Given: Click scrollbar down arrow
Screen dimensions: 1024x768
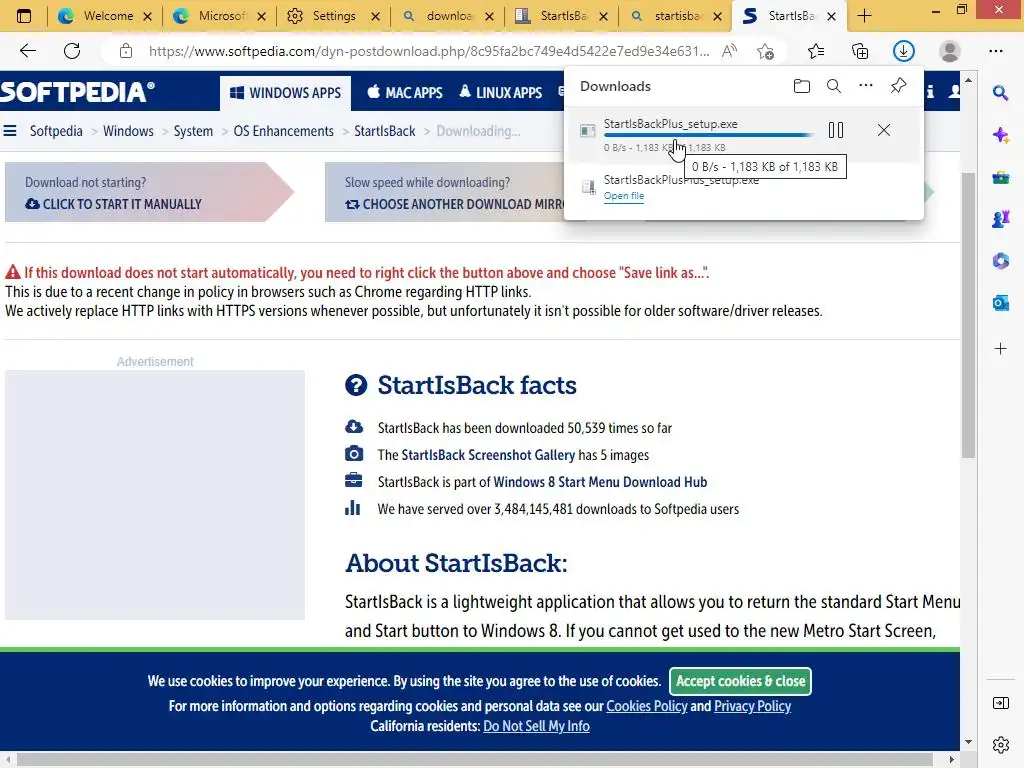Looking at the screenshot, I should click(968, 742).
